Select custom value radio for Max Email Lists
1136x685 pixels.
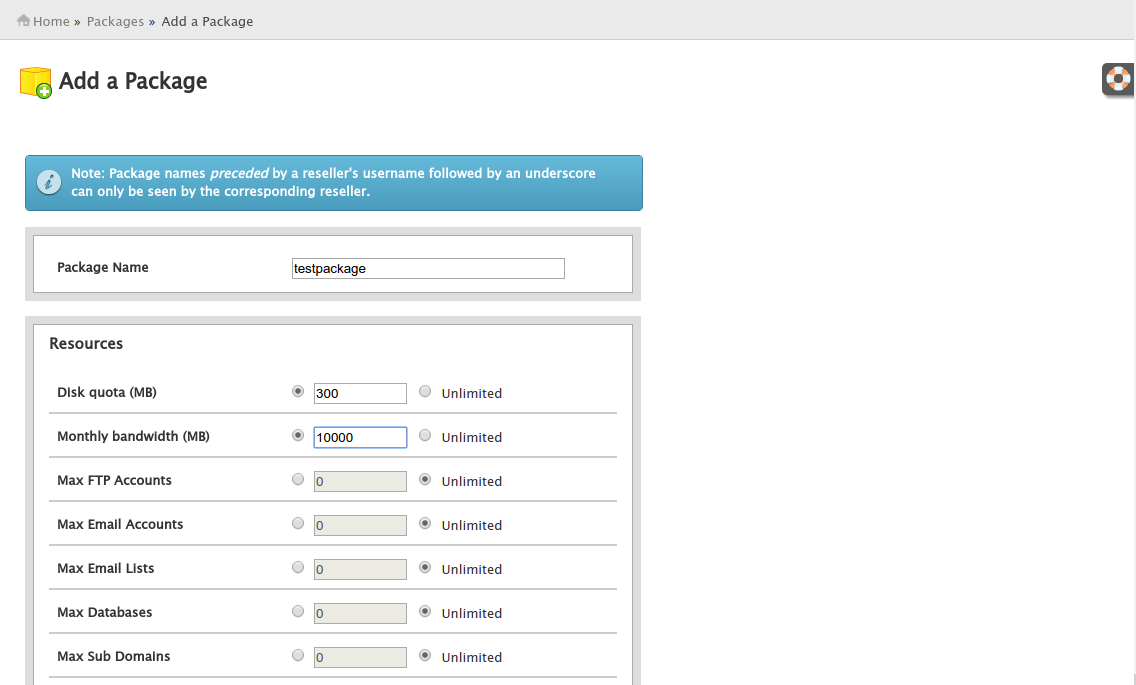tap(298, 568)
